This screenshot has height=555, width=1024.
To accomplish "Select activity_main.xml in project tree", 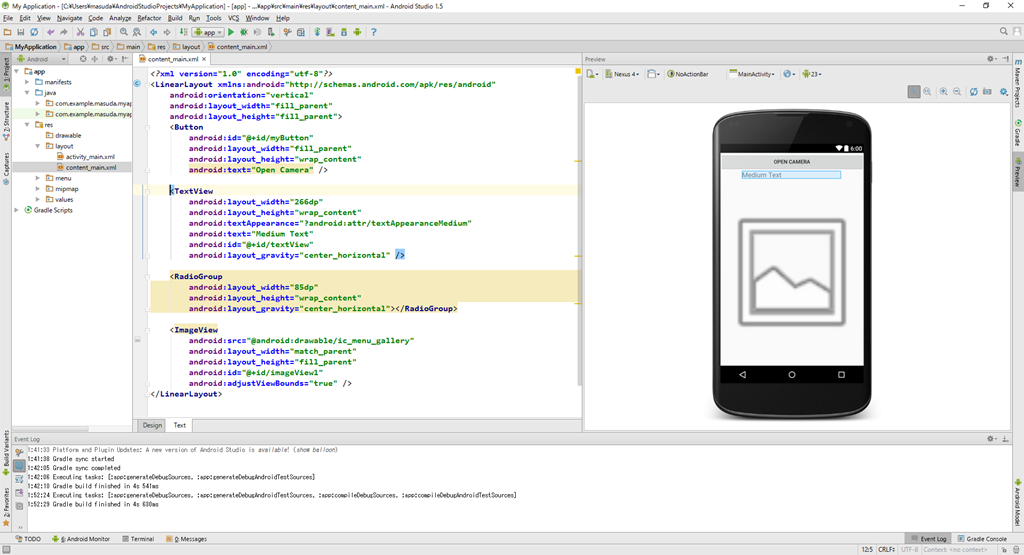I will tap(90, 157).
